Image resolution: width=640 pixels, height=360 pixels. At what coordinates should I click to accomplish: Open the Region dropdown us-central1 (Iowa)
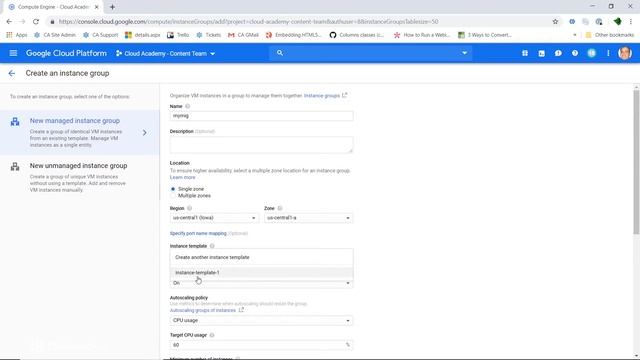click(x=214, y=218)
